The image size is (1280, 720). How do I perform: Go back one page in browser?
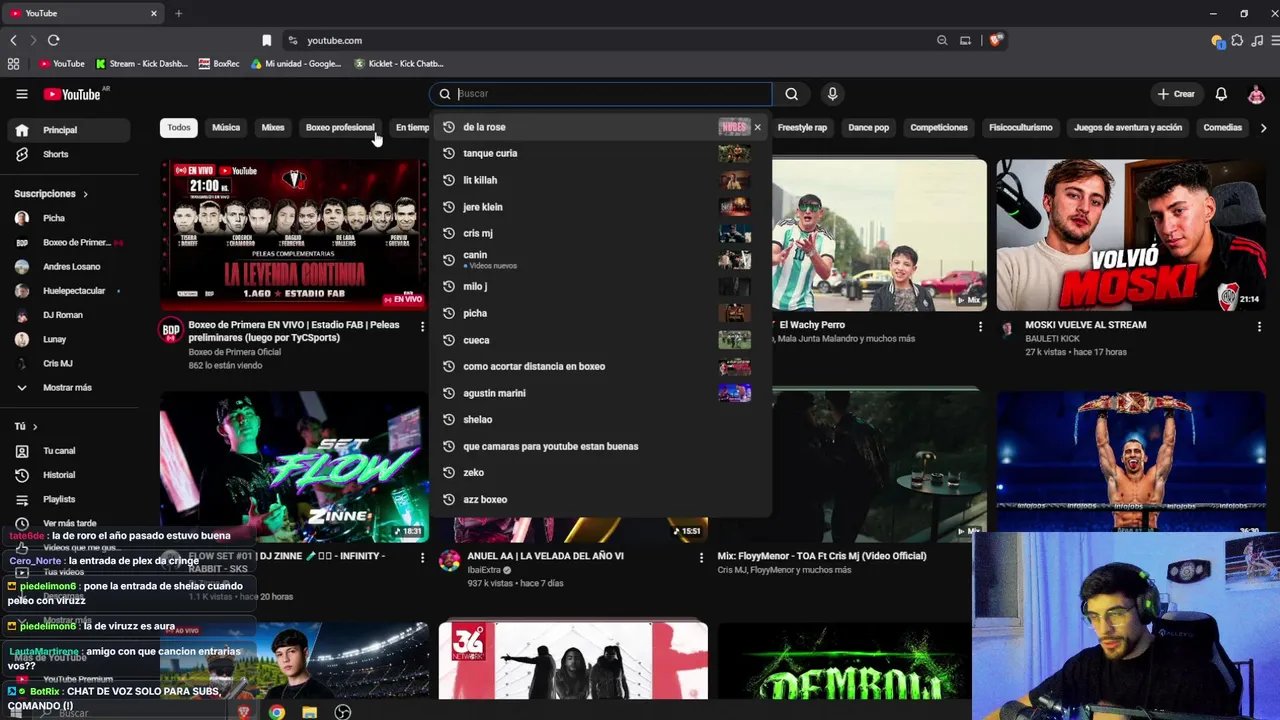point(13,40)
